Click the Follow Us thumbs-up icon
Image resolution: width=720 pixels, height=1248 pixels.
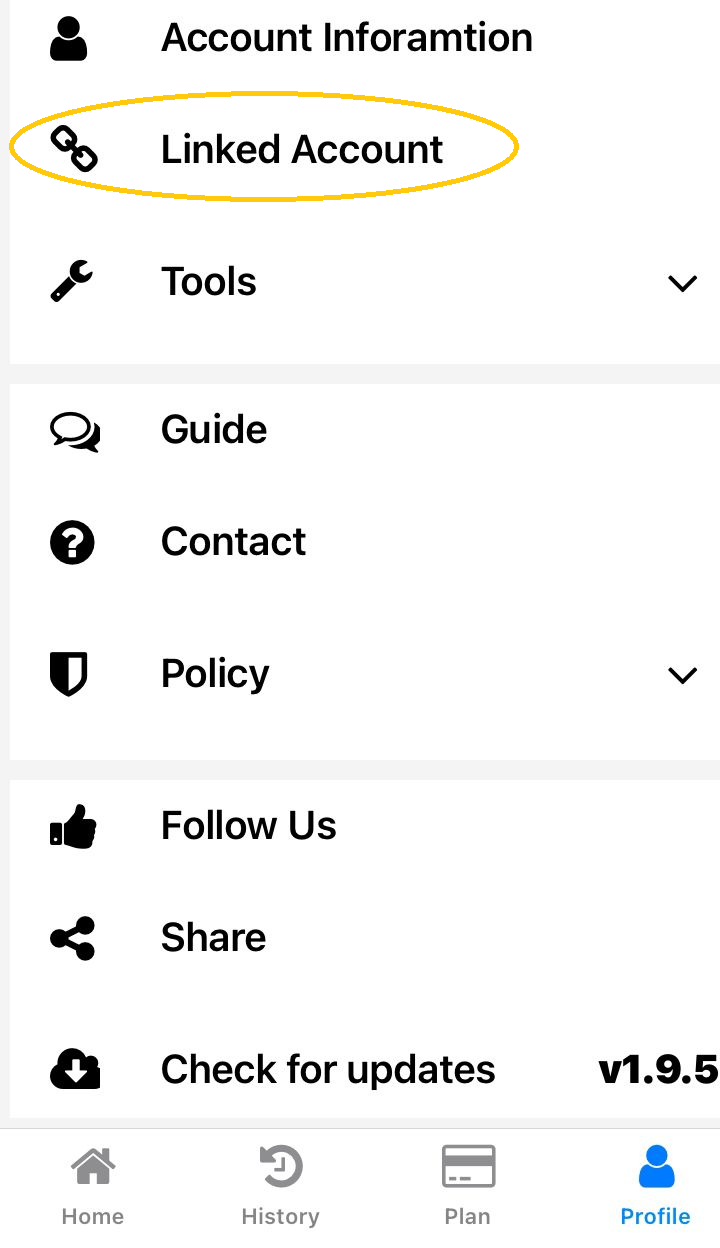tap(73, 827)
